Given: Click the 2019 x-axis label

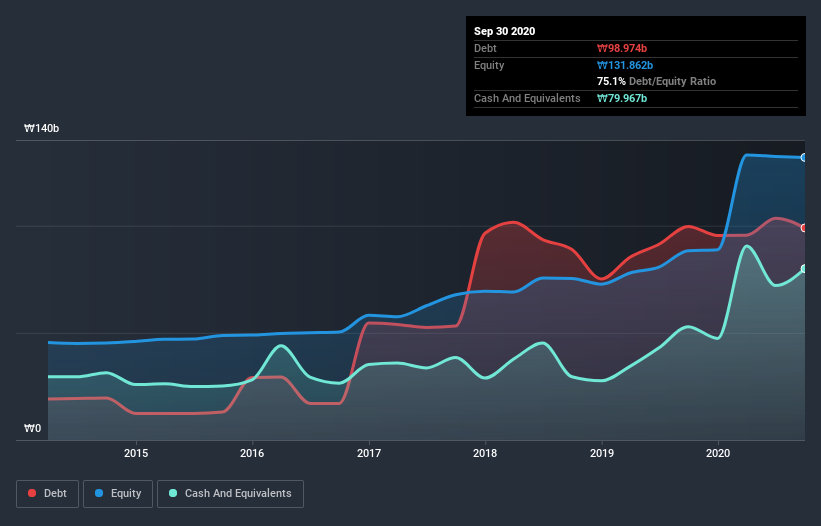Looking at the screenshot, I should coord(602,453).
